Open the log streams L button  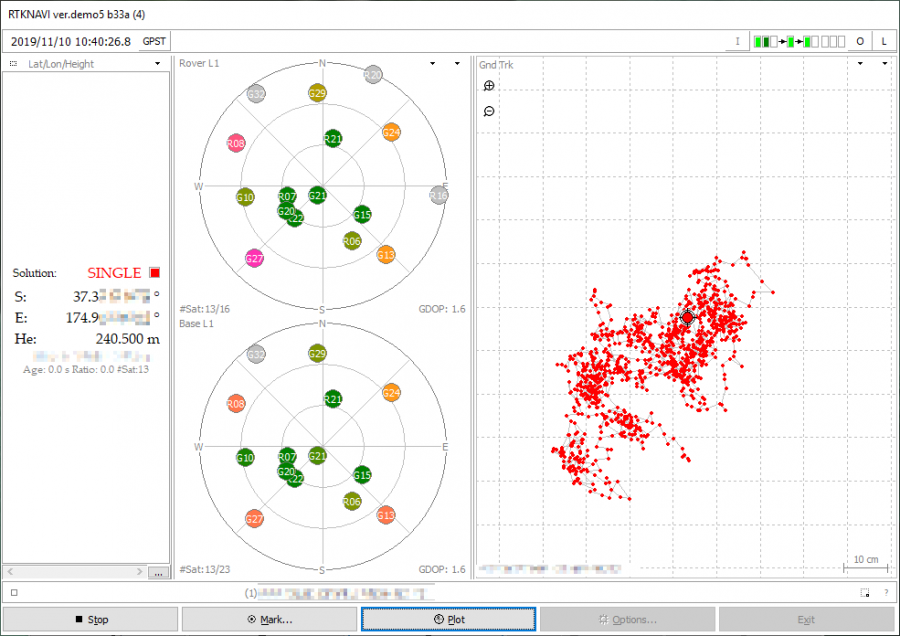[x=884, y=41]
